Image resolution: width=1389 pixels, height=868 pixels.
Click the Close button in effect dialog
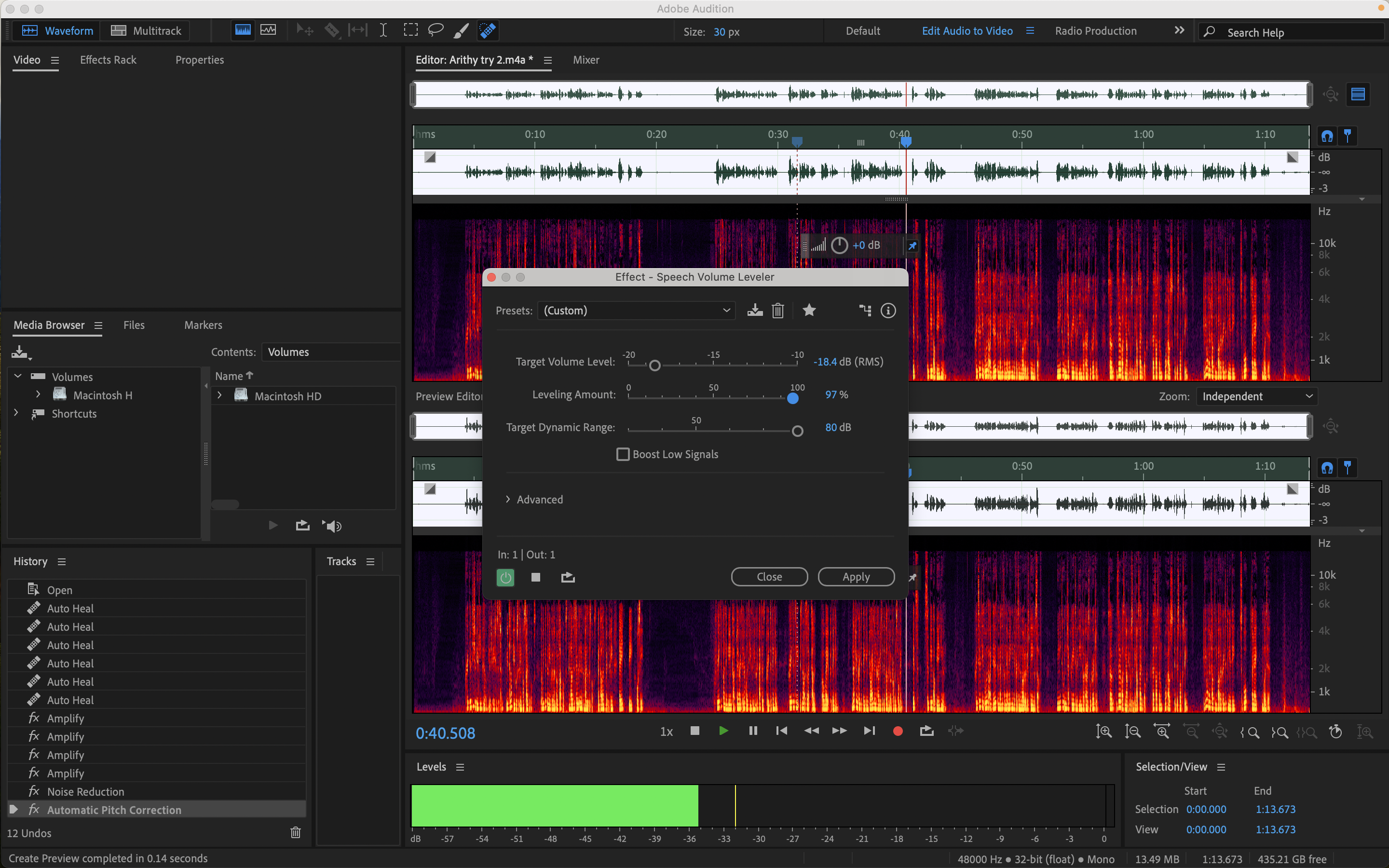click(769, 576)
